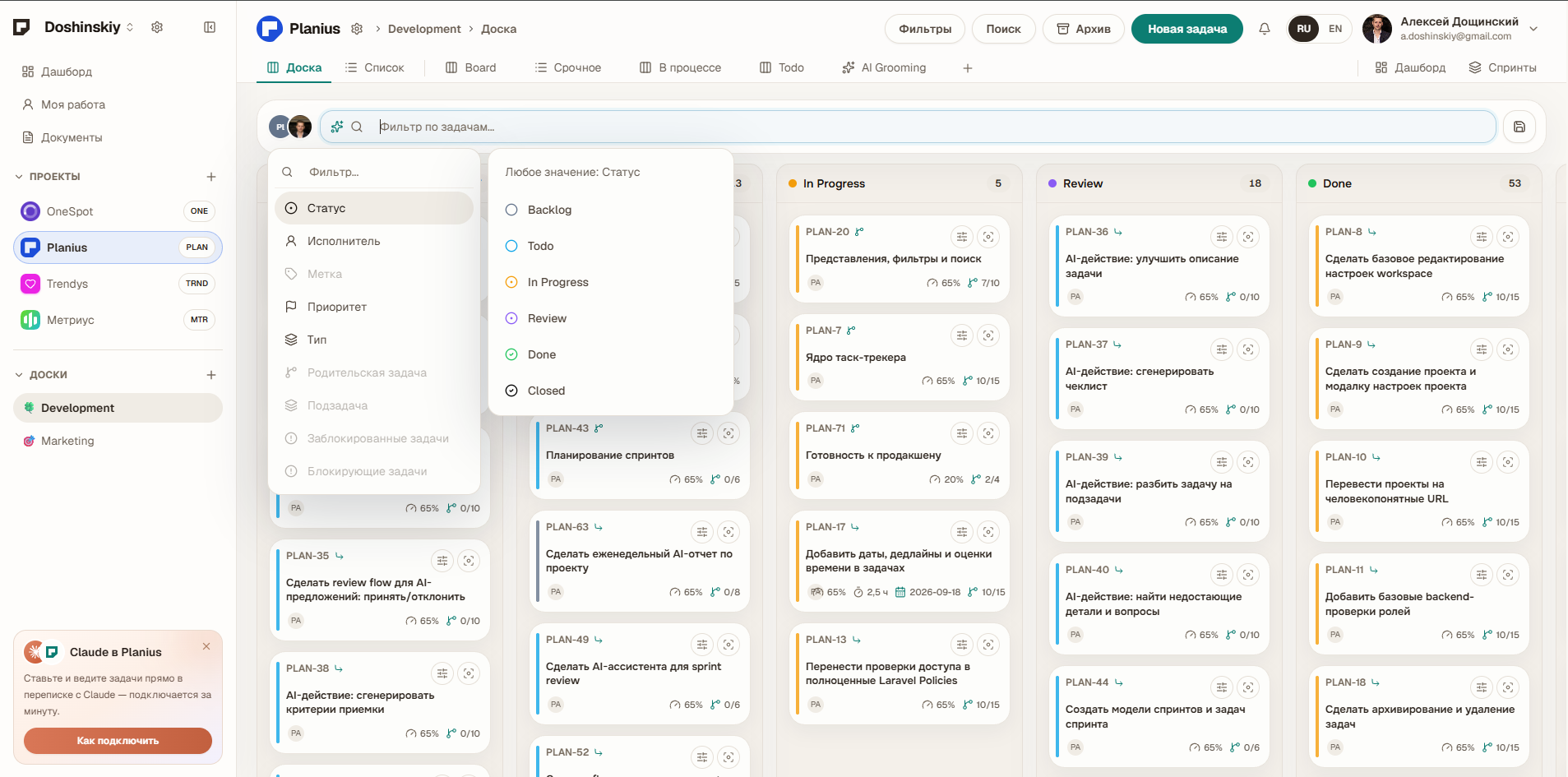Switch to the Board tab
The width and height of the screenshot is (1568, 777).
pyautogui.click(x=471, y=67)
